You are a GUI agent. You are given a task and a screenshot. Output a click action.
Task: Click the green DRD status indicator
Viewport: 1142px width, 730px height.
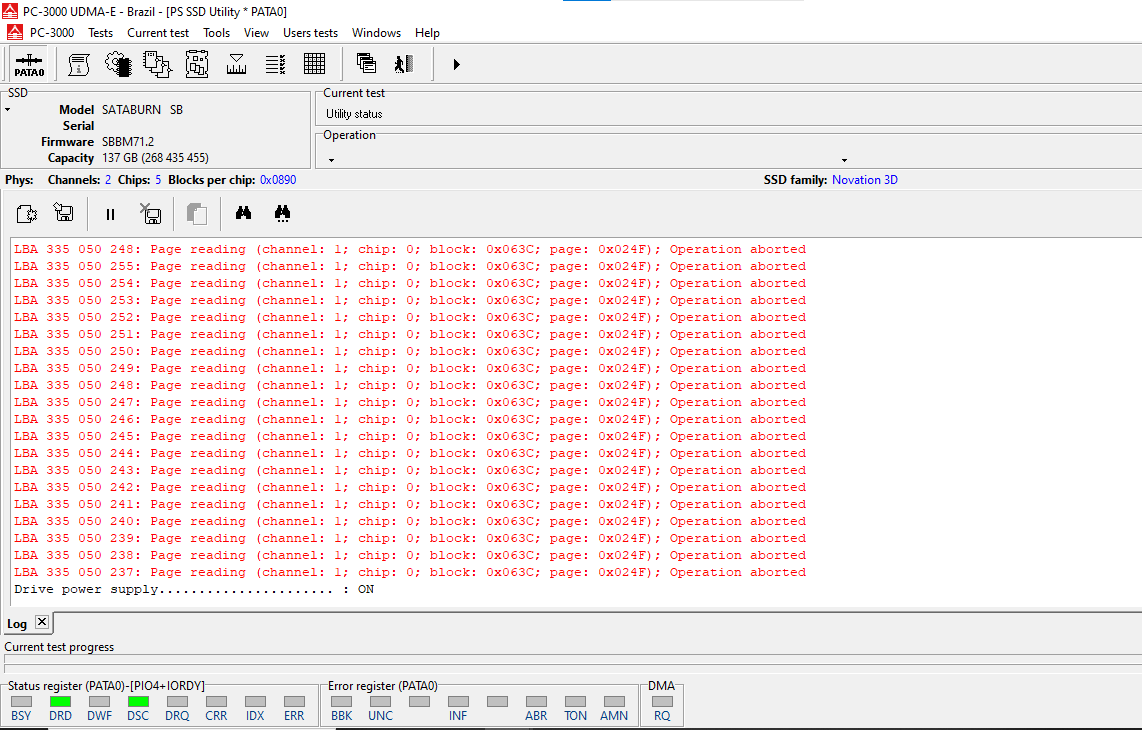click(60, 702)
